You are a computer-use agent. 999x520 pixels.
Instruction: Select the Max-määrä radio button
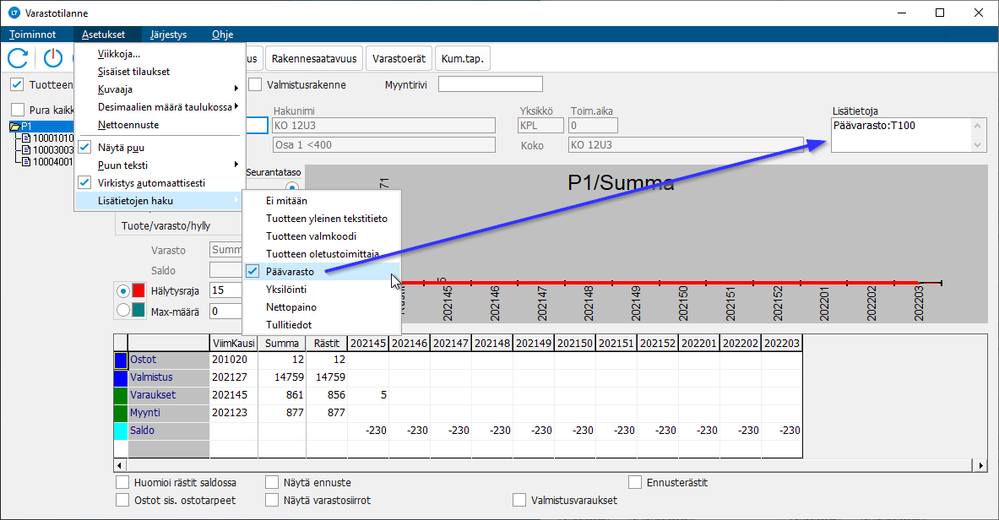click(123, 311)
